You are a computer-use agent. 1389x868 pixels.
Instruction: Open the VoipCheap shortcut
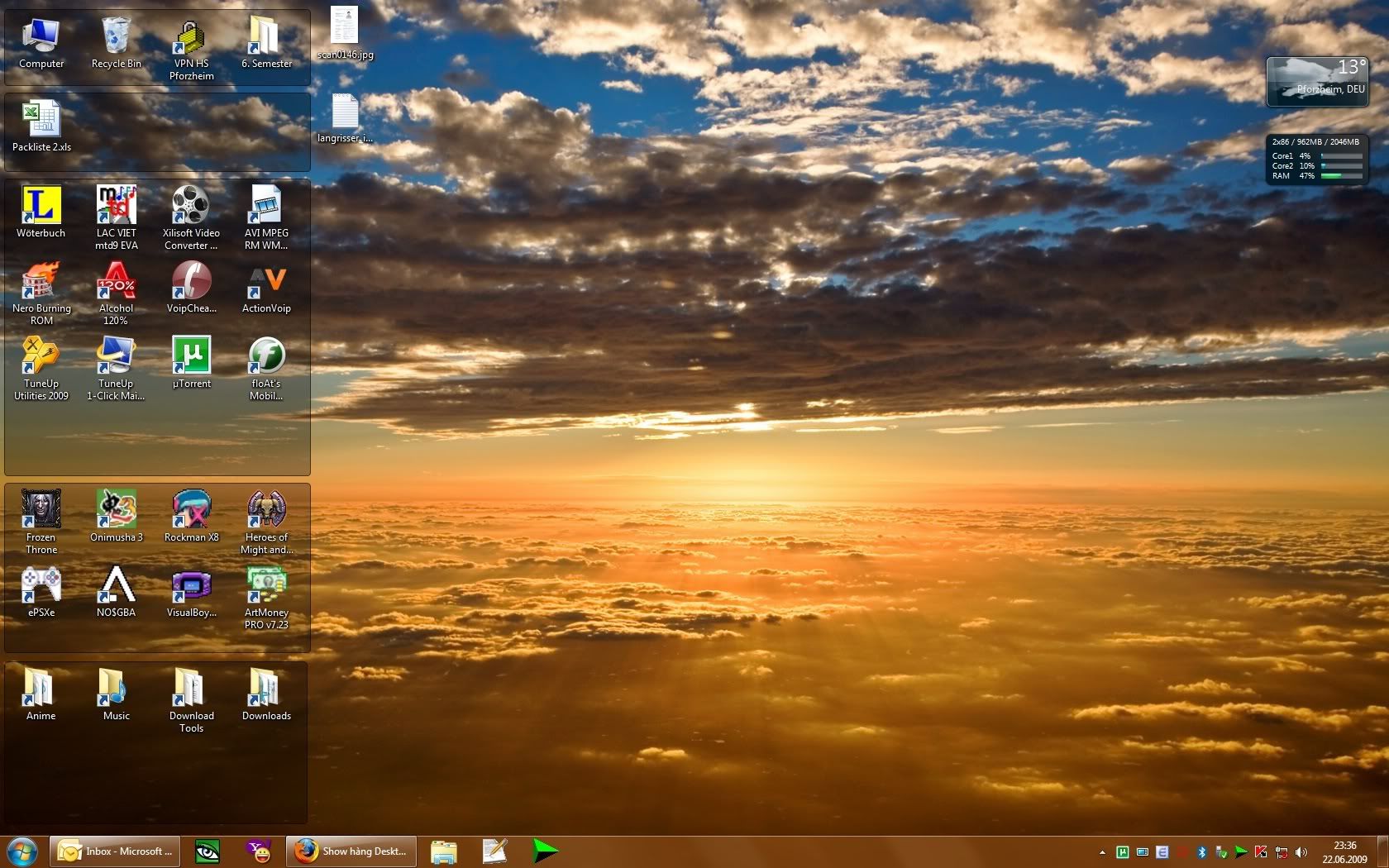(191, 288)
